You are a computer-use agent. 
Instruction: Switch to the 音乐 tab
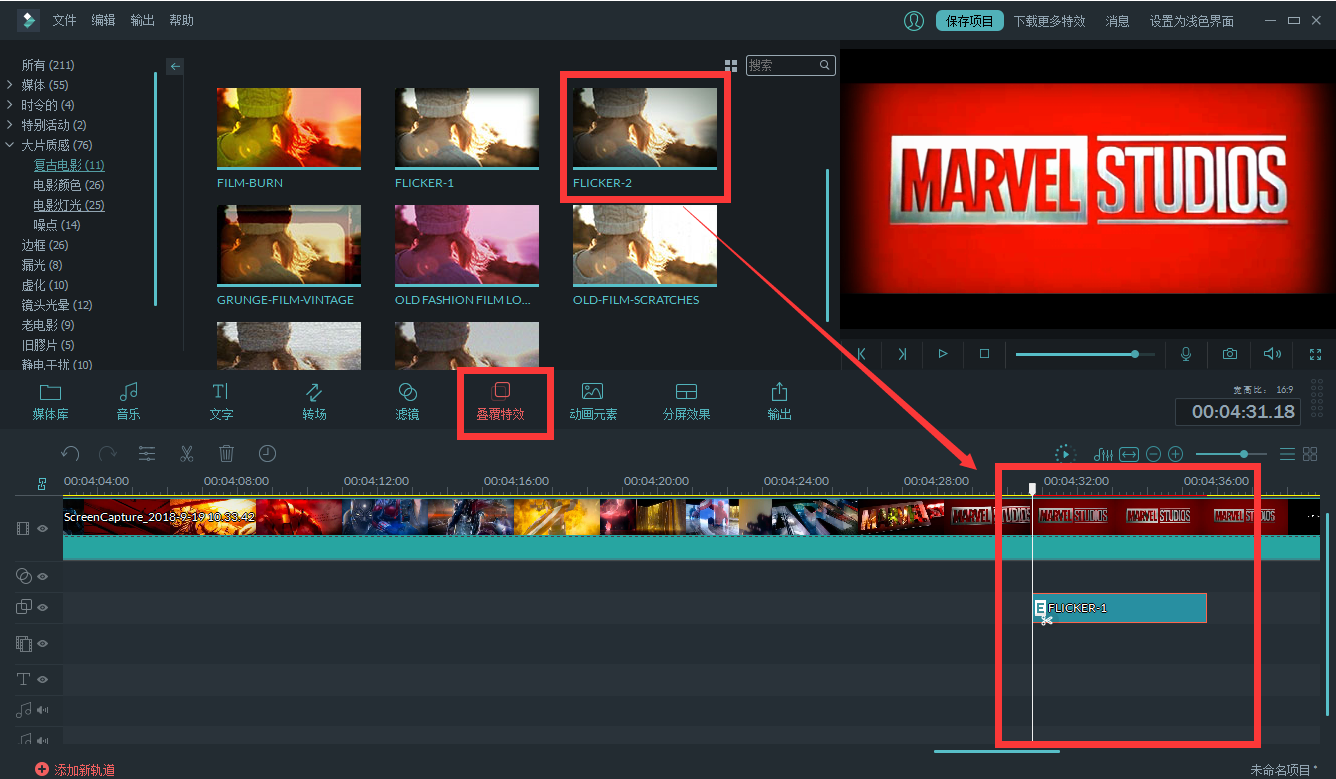point(128,401)
